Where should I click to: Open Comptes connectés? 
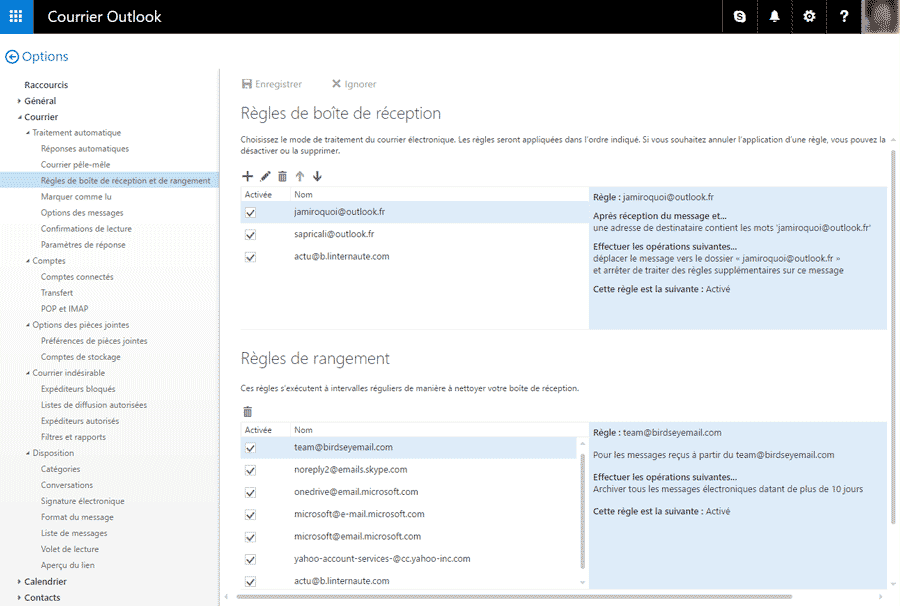(77, 277)
